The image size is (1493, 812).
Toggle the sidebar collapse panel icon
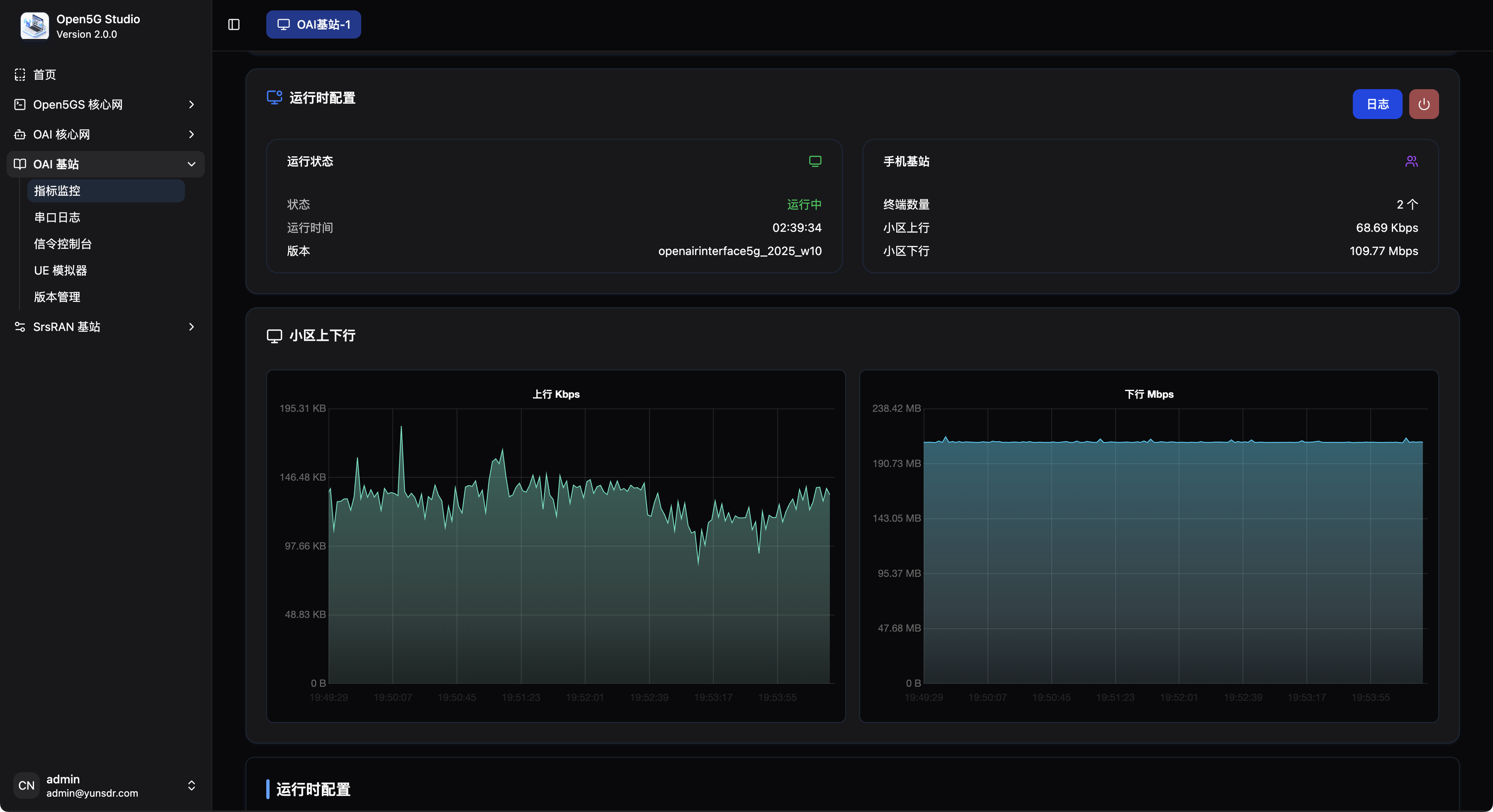tap(233, 24)
